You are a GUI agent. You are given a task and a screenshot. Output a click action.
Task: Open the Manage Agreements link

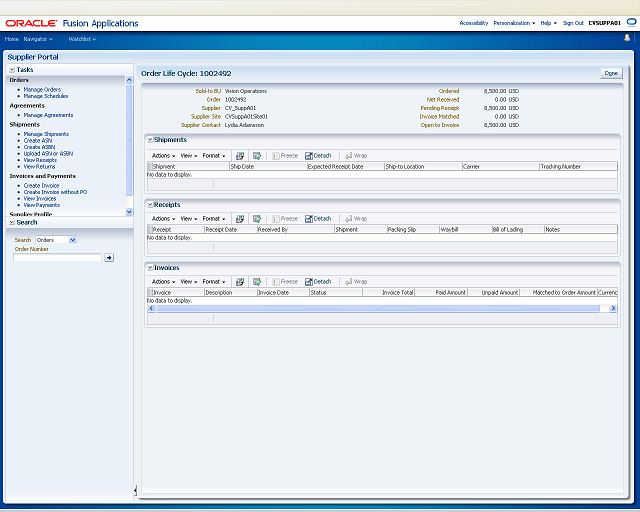coord(48,115)
